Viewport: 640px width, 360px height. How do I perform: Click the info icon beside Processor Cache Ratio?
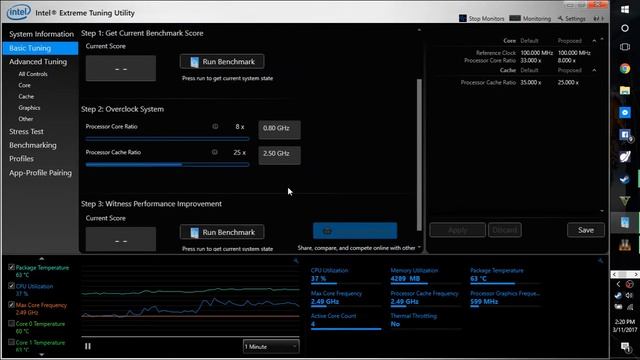click(x=214, y=152)
